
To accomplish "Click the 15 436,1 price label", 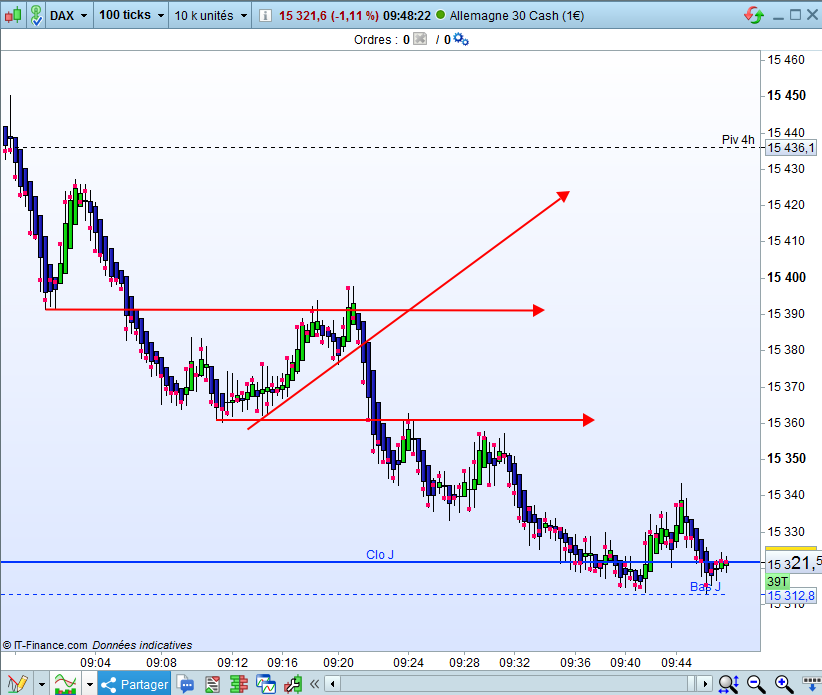I will point(791,148).
